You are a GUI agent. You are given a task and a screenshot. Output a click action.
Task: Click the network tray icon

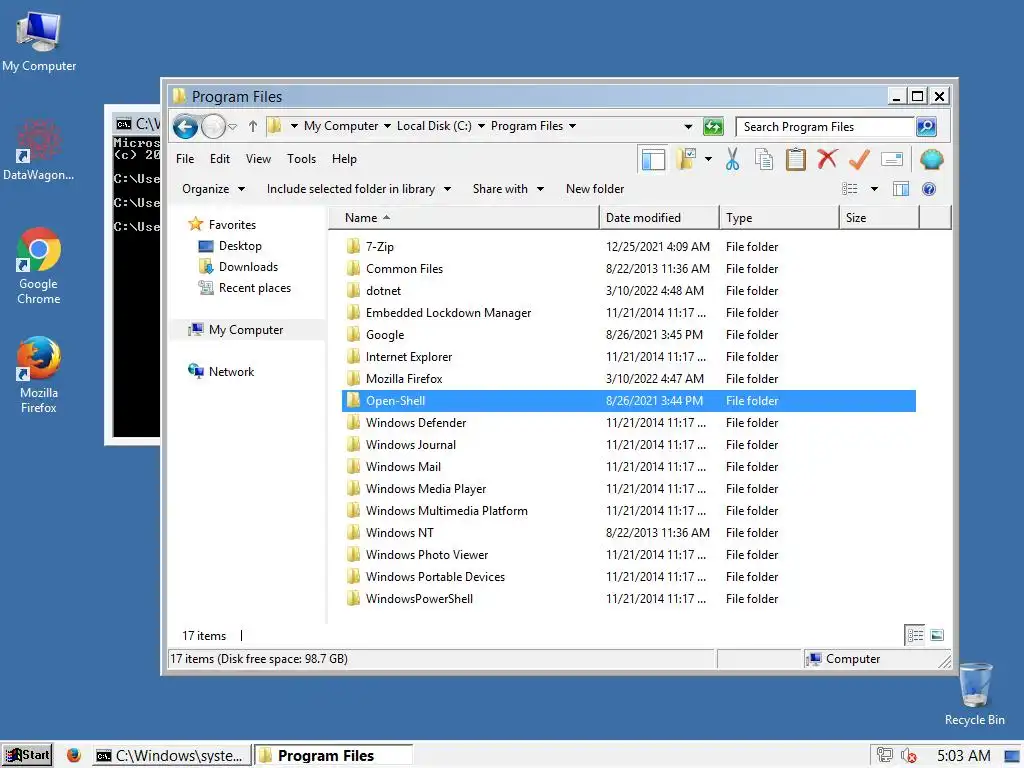pos(885,756)
